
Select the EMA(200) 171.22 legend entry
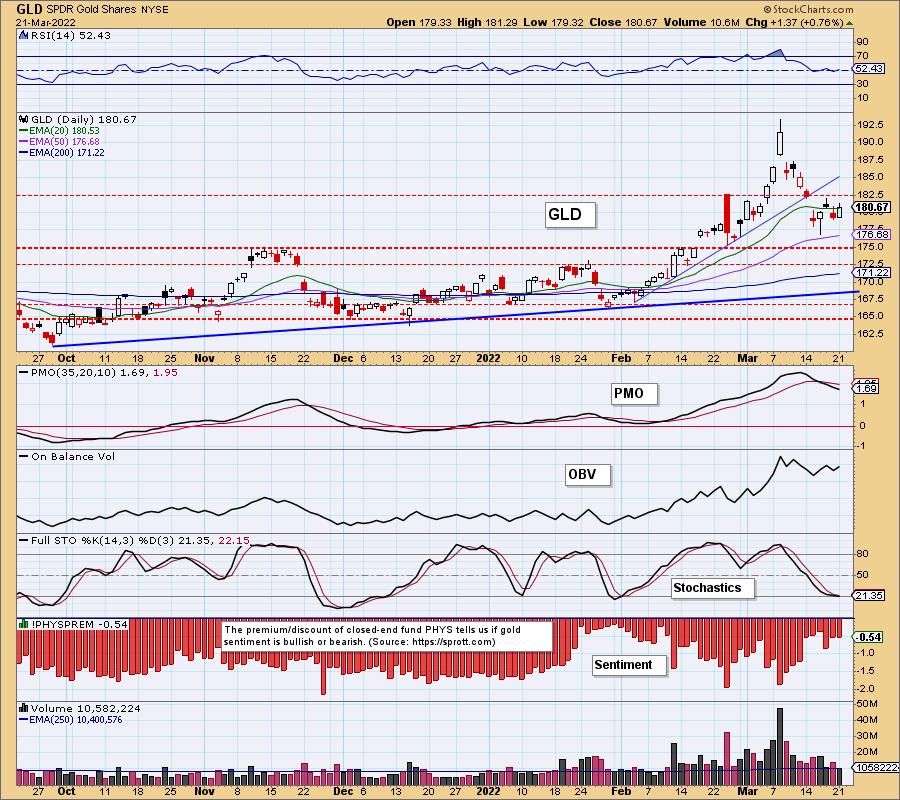pos(62,153)
